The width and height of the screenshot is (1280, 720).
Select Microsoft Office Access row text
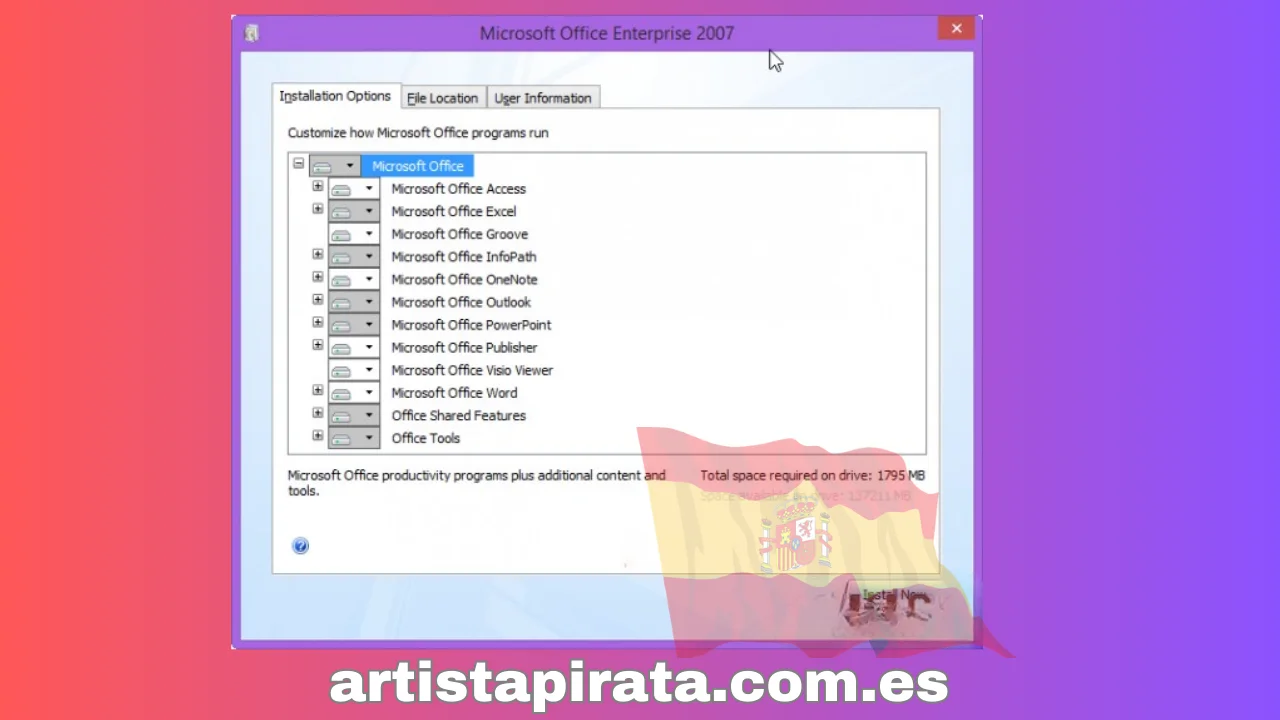[x=459, y=189]
